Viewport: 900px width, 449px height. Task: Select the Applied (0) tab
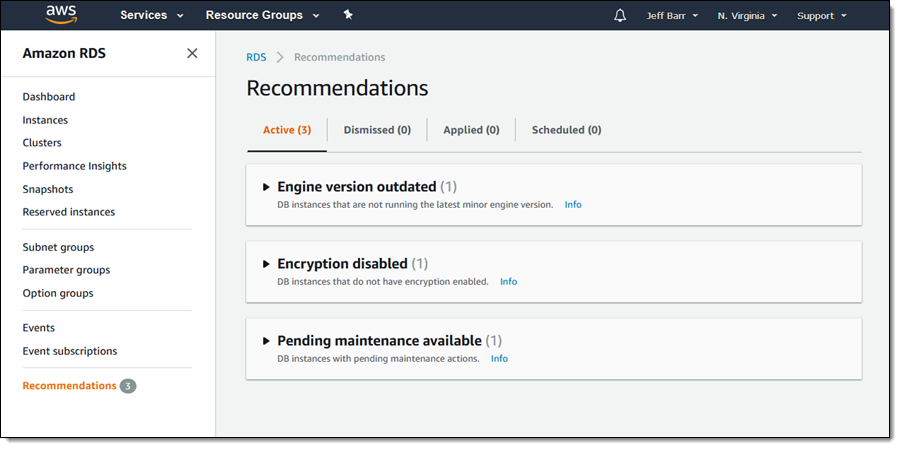pos(471,130)
